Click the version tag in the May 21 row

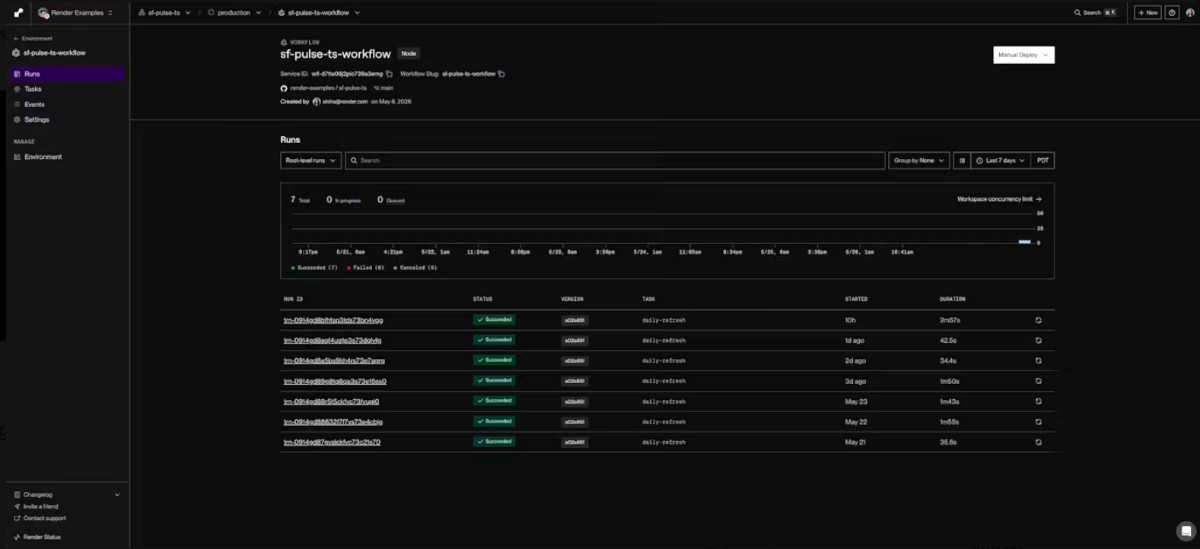(574, 441)
